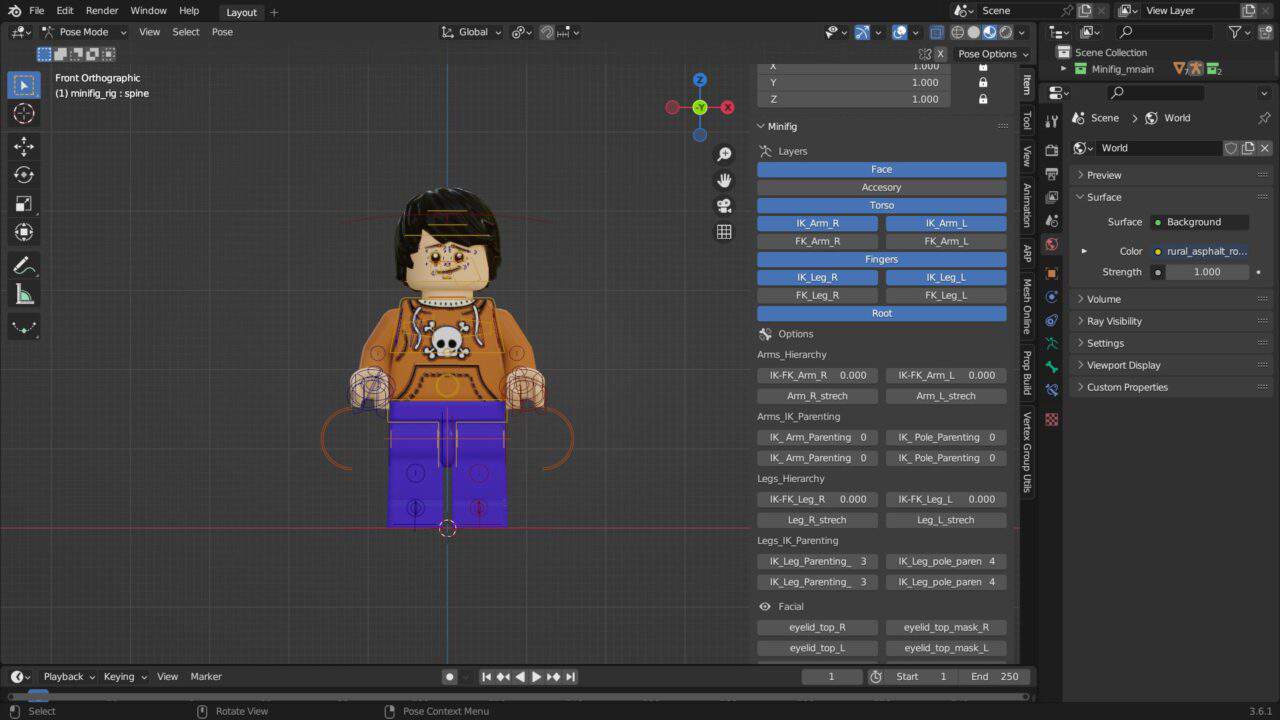Open the File menu
Screen dimensions: 1280x720
(x=36, y=11)
